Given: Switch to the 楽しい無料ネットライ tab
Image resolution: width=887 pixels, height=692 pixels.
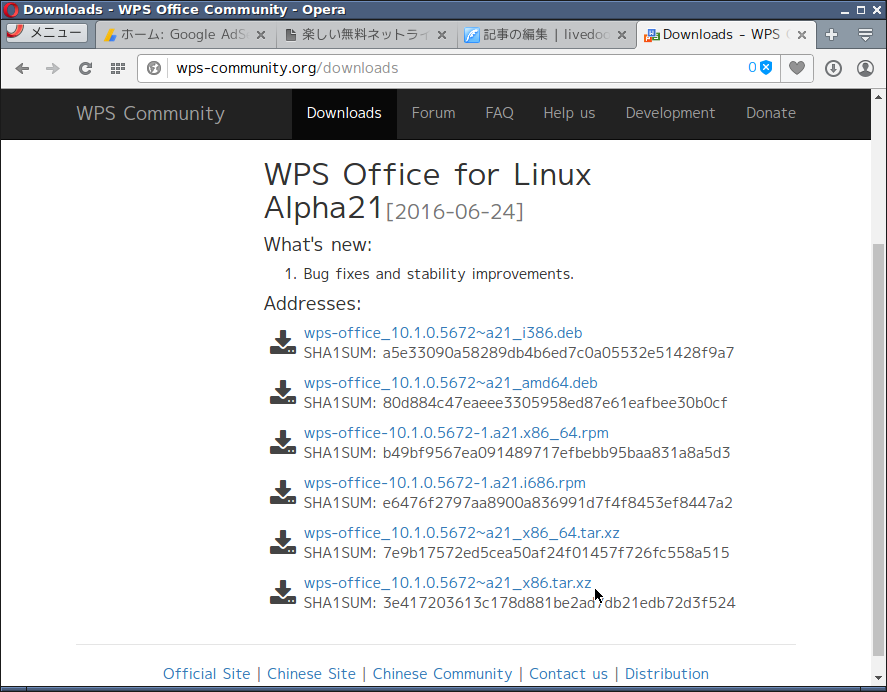Looking at the screenshot, I should point(366,35).
